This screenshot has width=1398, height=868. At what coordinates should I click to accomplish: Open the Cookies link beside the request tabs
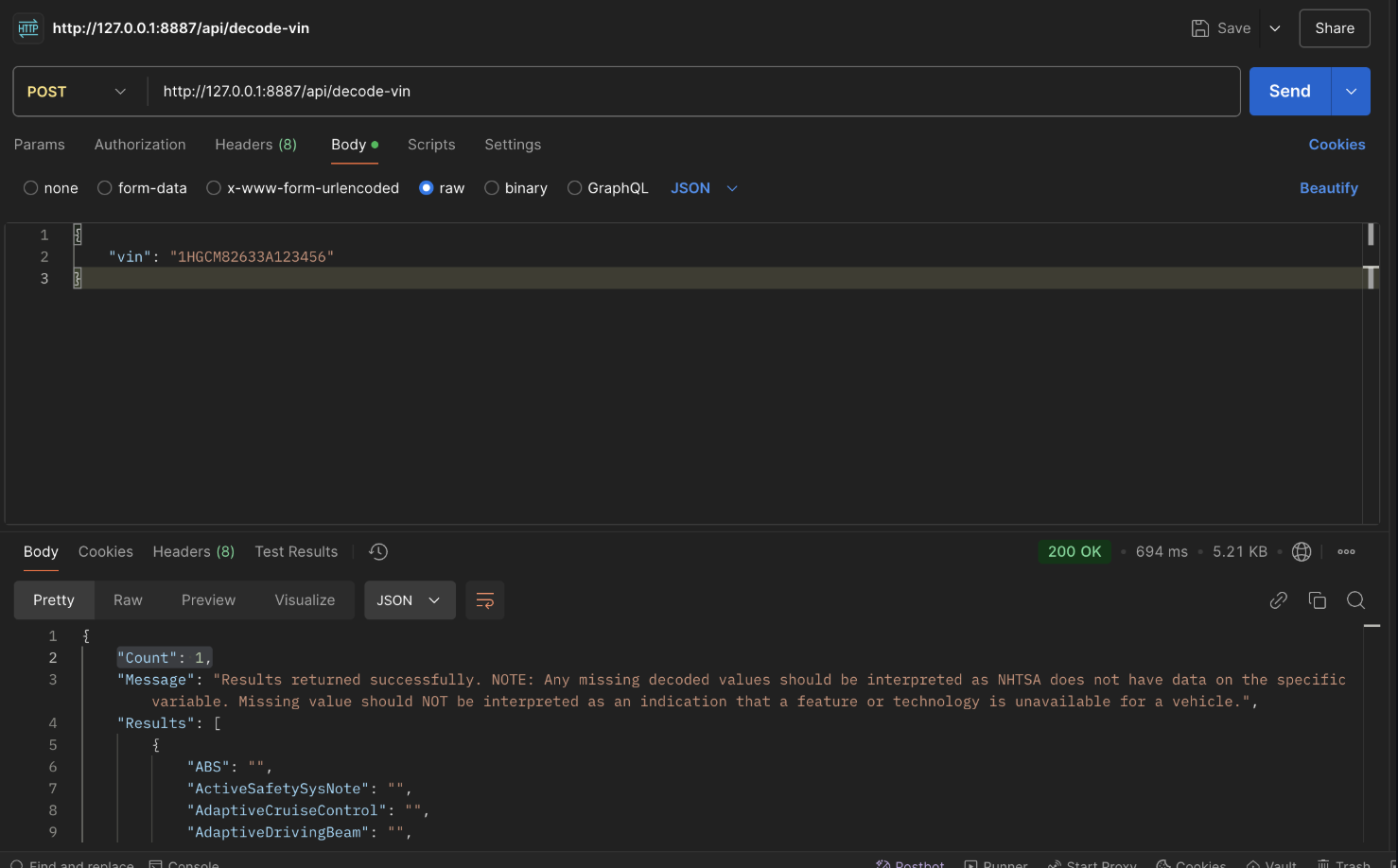click(1337, 145)
